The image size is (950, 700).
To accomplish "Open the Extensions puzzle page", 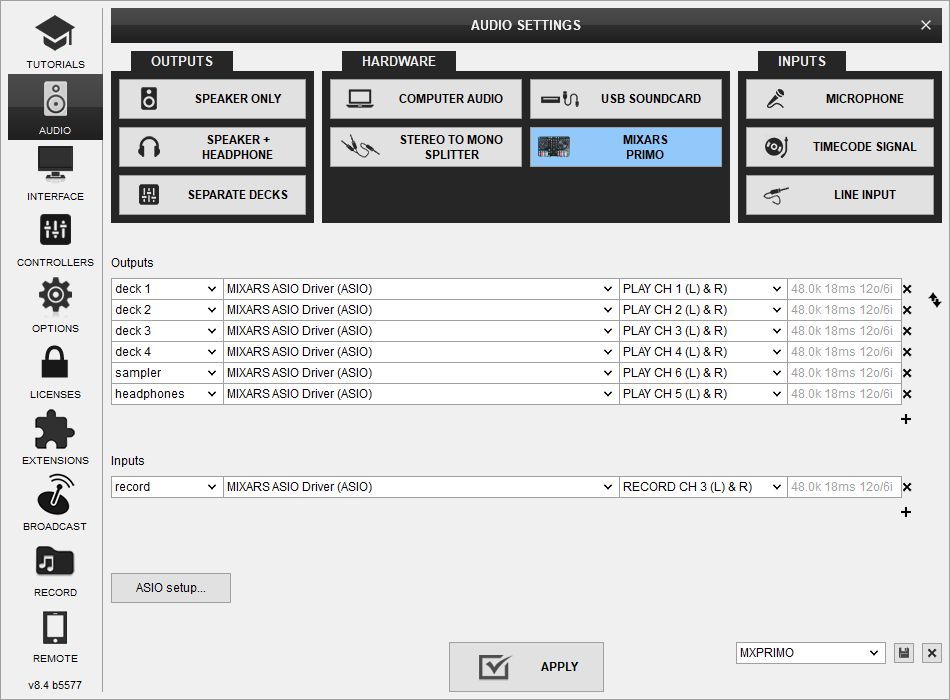I will tap(55, 436).
